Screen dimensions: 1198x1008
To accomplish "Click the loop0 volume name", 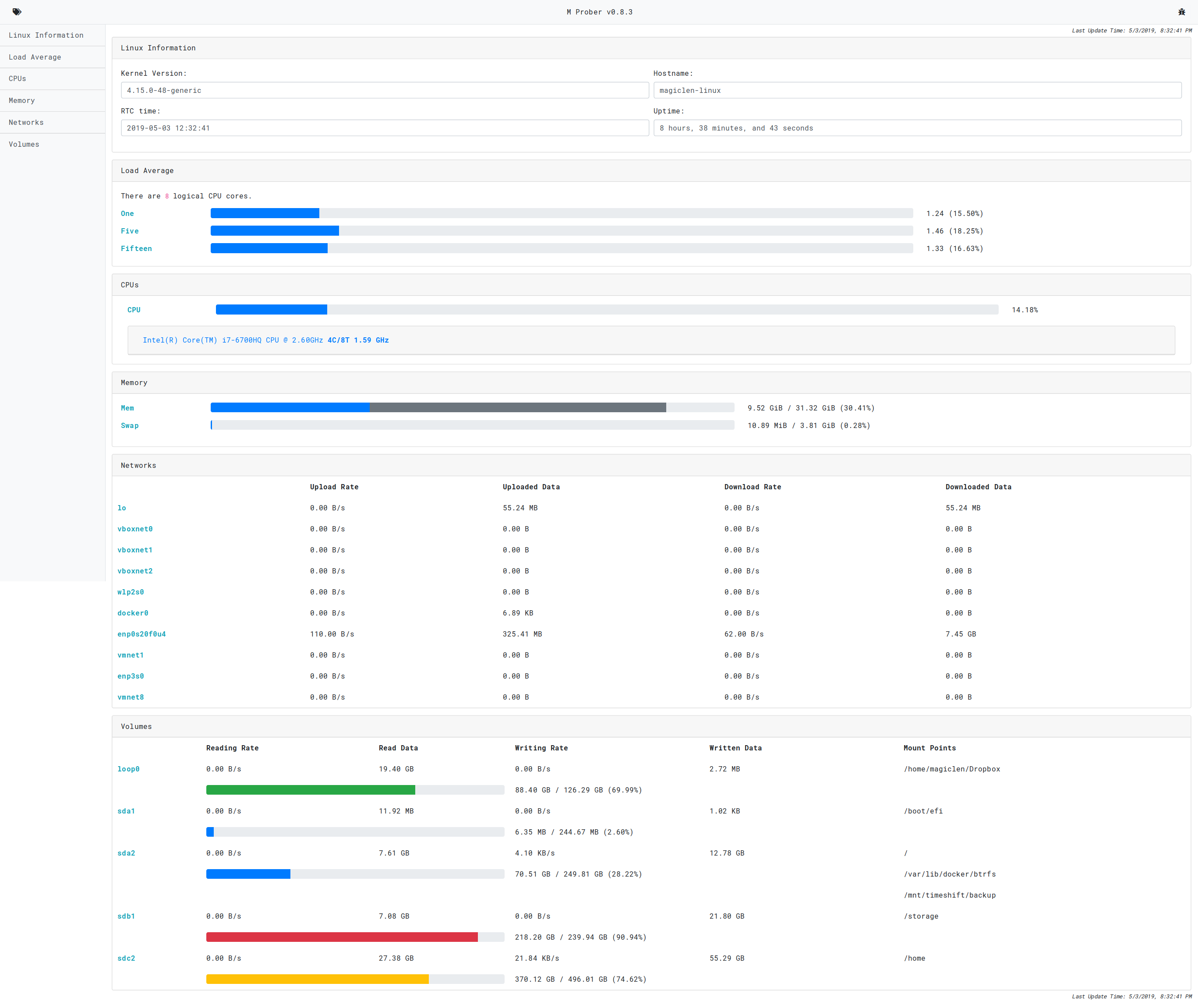I will point(128,769).
